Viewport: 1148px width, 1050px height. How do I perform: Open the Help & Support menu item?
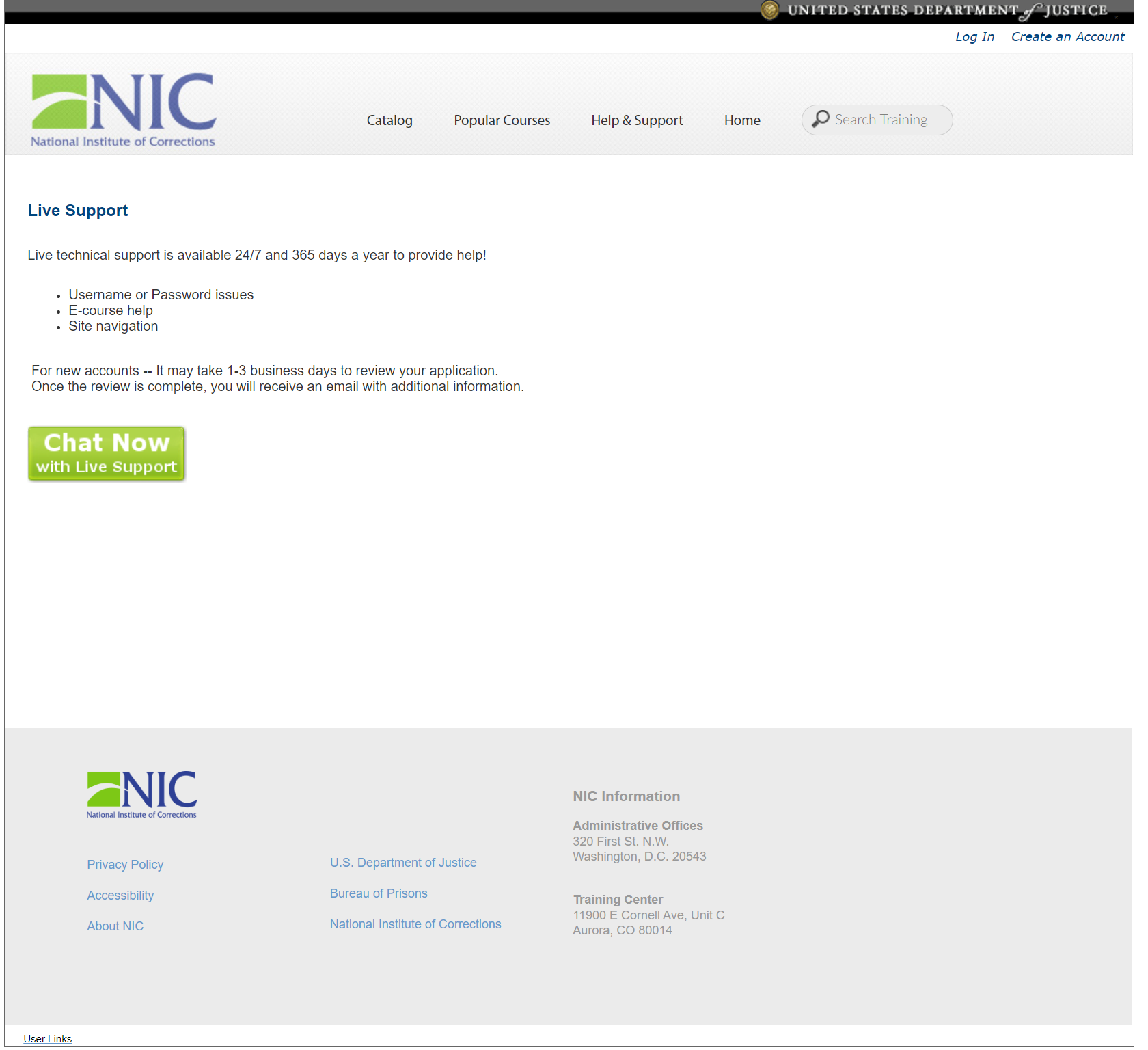coord(636,120)
